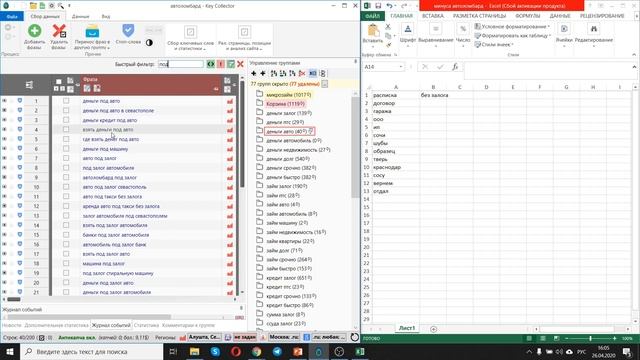Switch to the Статистика bottom tab
Viewport: 640px width, 360px height.
click(146, 325)
